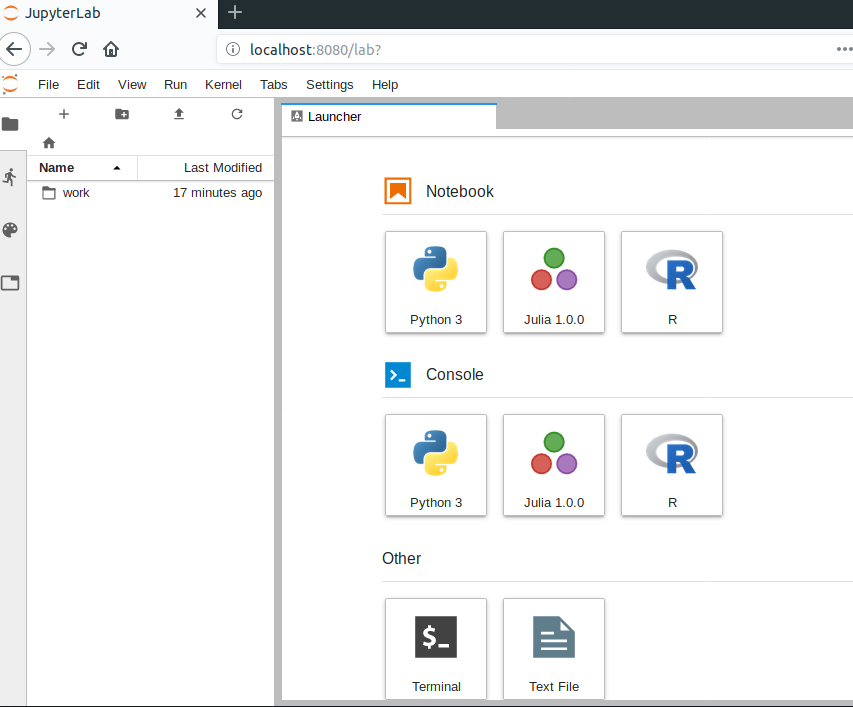Open the Tabs menu

click(274, 84)
